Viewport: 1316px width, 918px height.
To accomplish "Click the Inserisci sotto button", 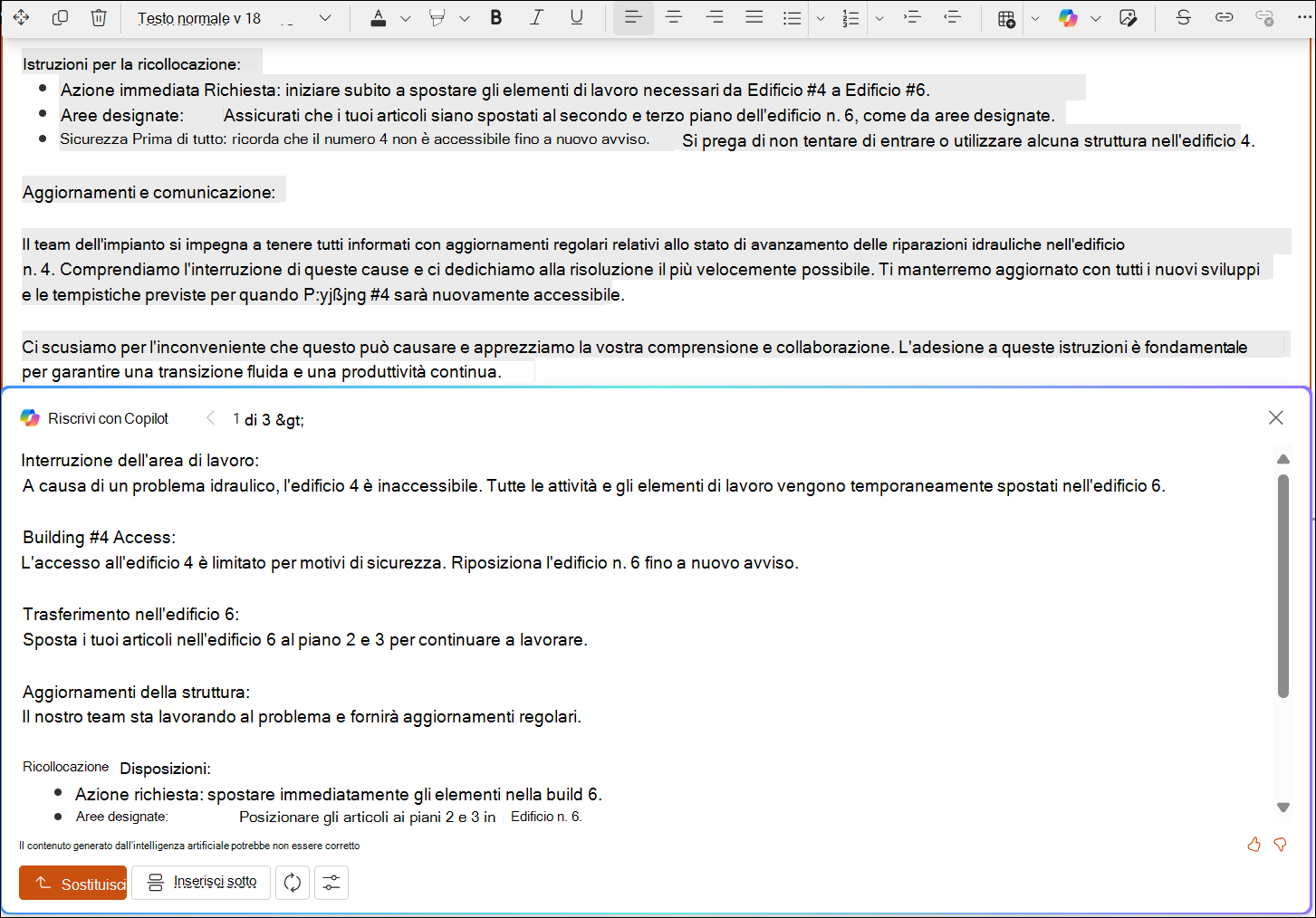I will coord(201,883).
